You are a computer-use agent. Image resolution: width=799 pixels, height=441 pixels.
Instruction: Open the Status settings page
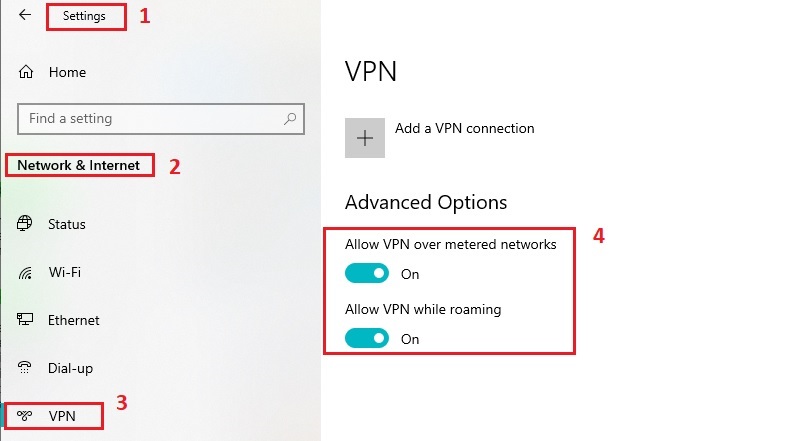pyautogui.click(x=67, y=224)
